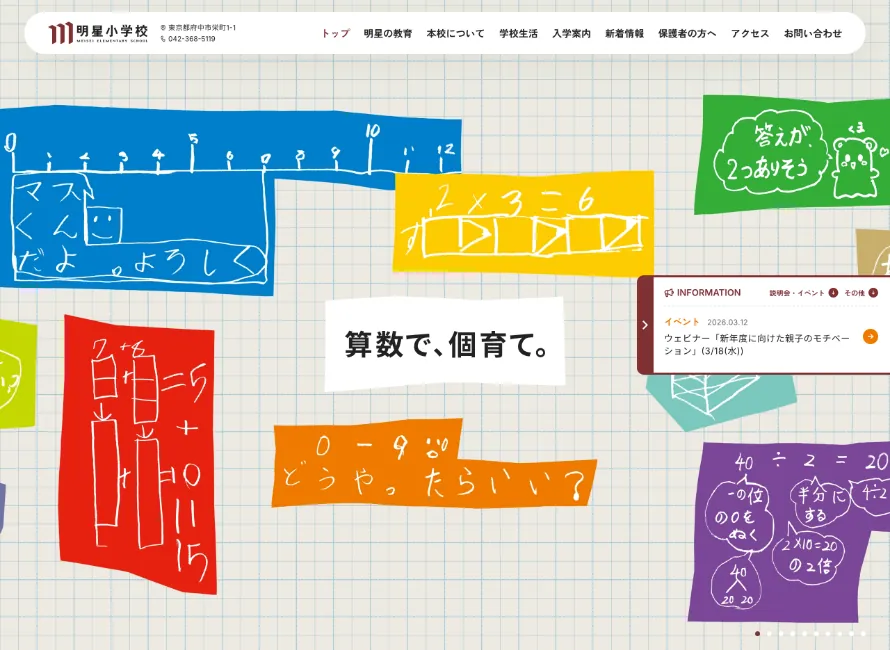
Task: Go to the 入学案内 page
Action: [x=571, y=33]
